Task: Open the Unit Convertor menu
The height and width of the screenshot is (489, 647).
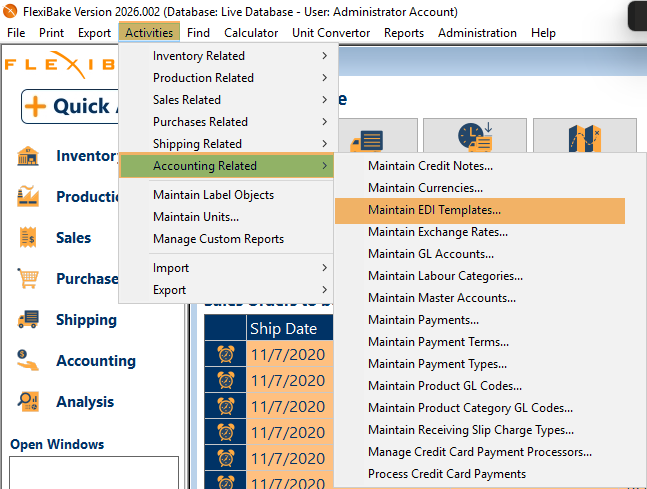Action: click(331, 33)
